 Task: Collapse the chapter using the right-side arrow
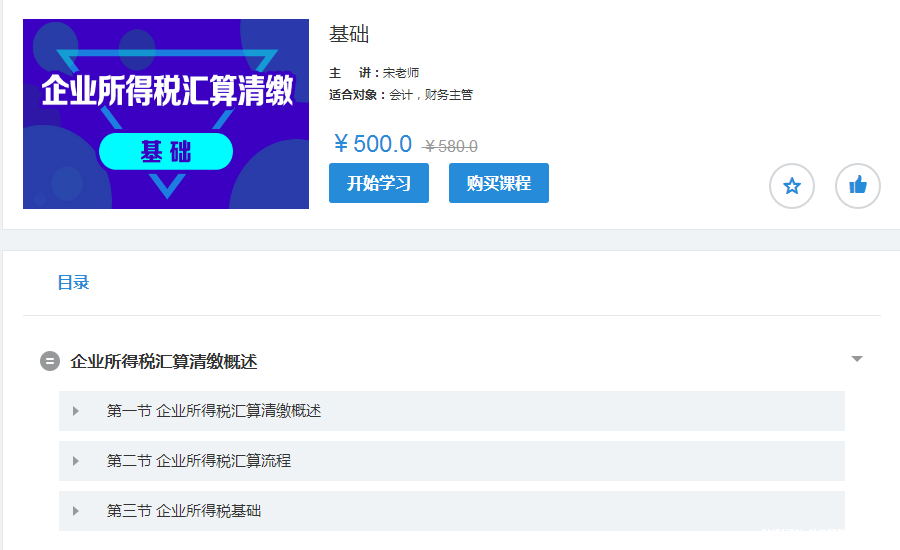pos(856,359)
